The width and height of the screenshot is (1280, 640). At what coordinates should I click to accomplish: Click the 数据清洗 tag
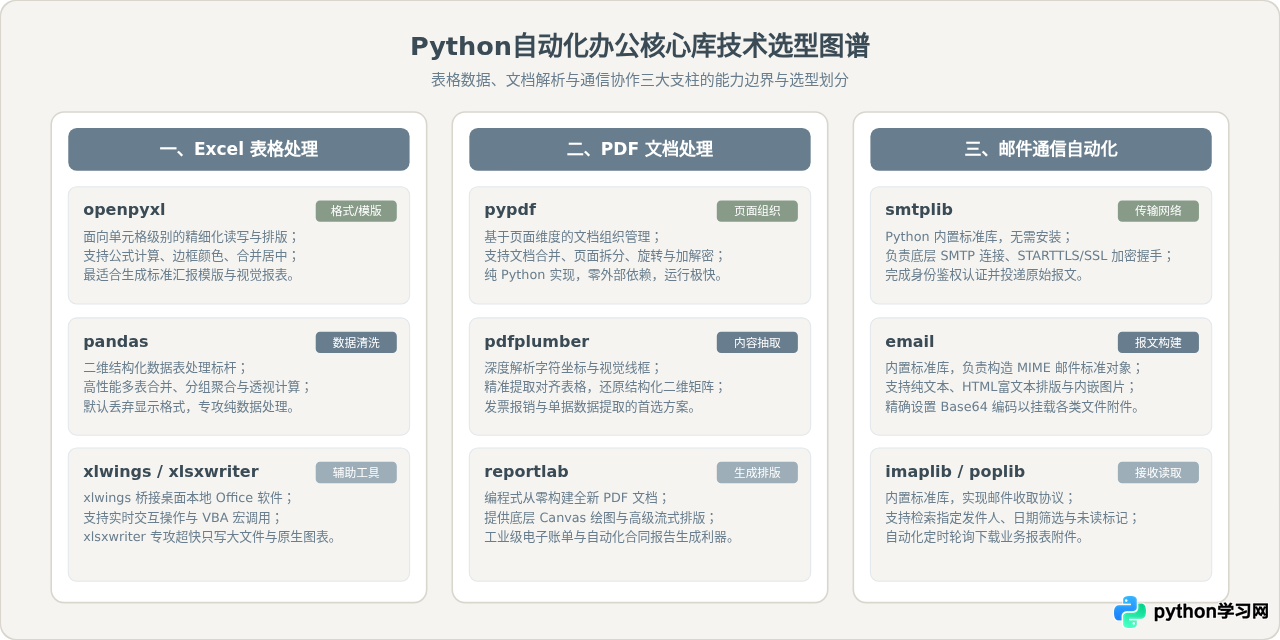pyautogui.click(x=356, y=342)
